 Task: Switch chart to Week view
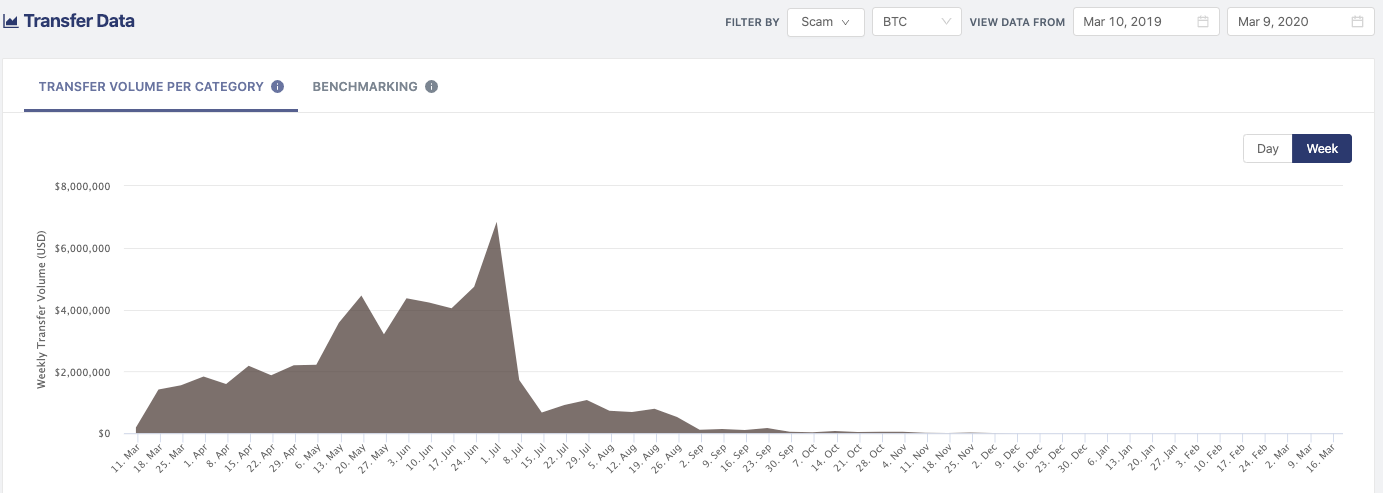[x=1322, y=148]
